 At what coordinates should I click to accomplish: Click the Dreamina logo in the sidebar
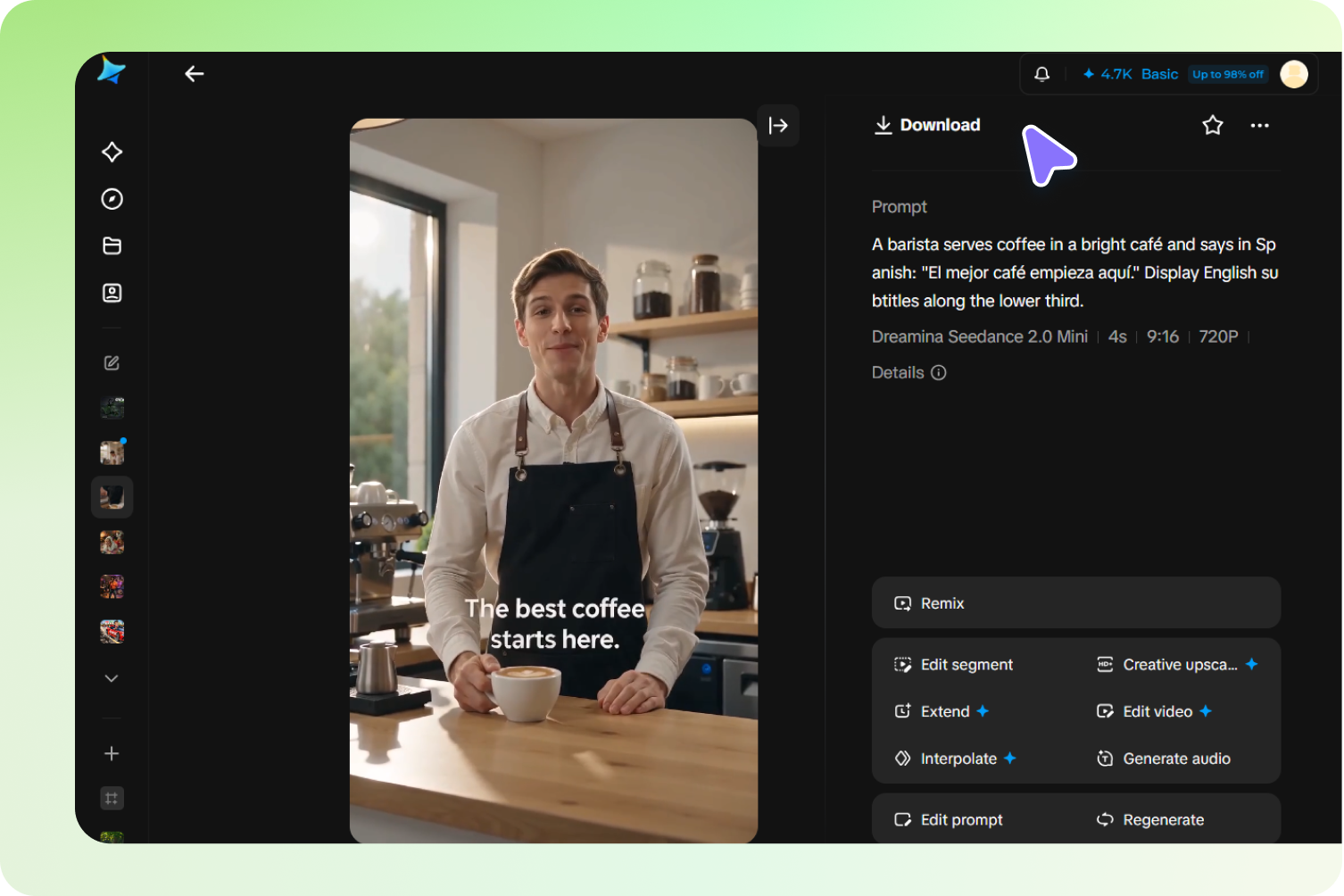point(112,71)
